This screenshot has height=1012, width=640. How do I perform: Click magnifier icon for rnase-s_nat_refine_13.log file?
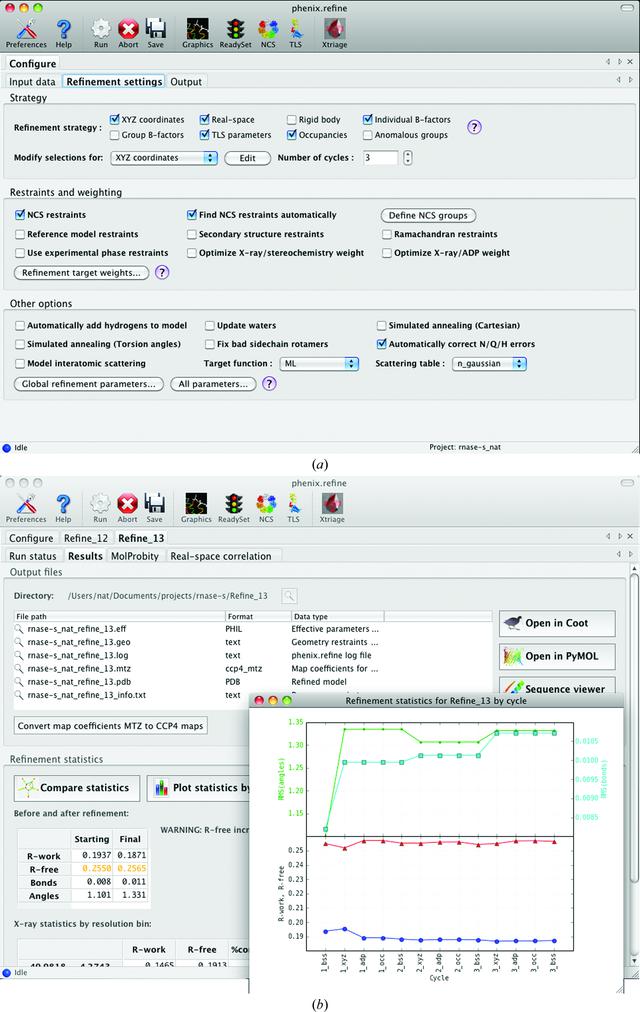pyautogui.click(x=19, y=655)
